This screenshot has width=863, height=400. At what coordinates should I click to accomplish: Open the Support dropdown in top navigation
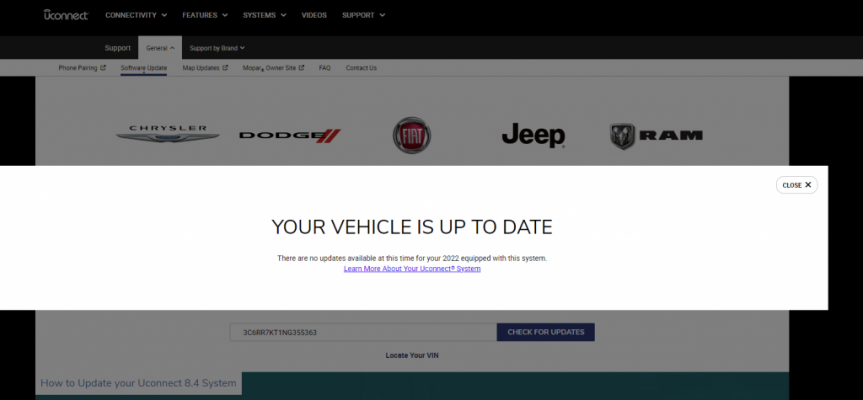(x=364, y=15)
